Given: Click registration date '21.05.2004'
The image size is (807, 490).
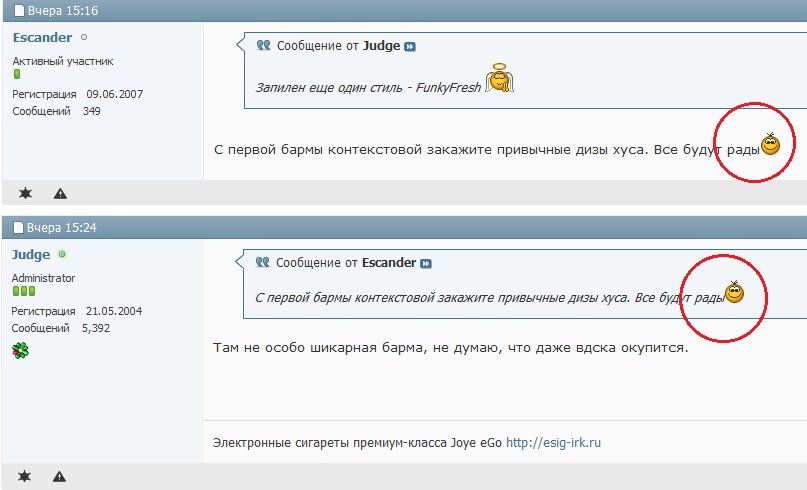Looking at the screenshot, I should click(114, 311).
